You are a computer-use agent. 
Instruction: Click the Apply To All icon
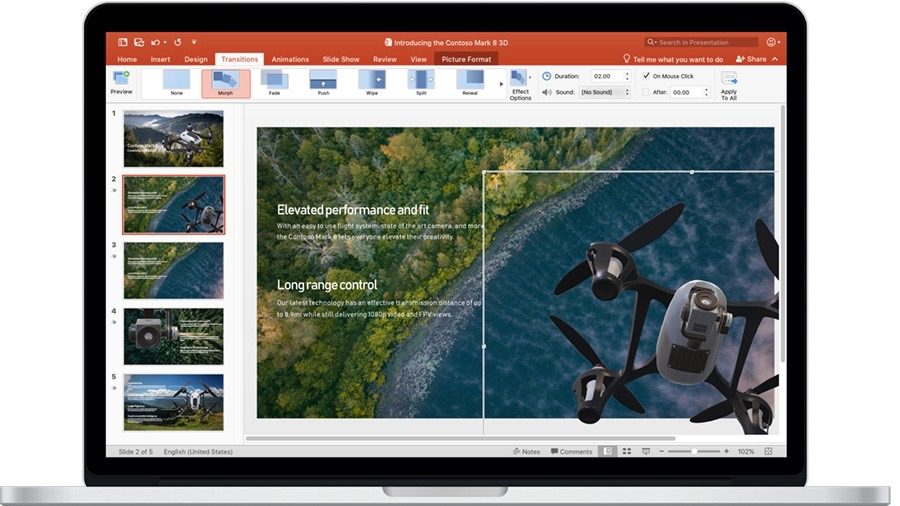[729, 85]
